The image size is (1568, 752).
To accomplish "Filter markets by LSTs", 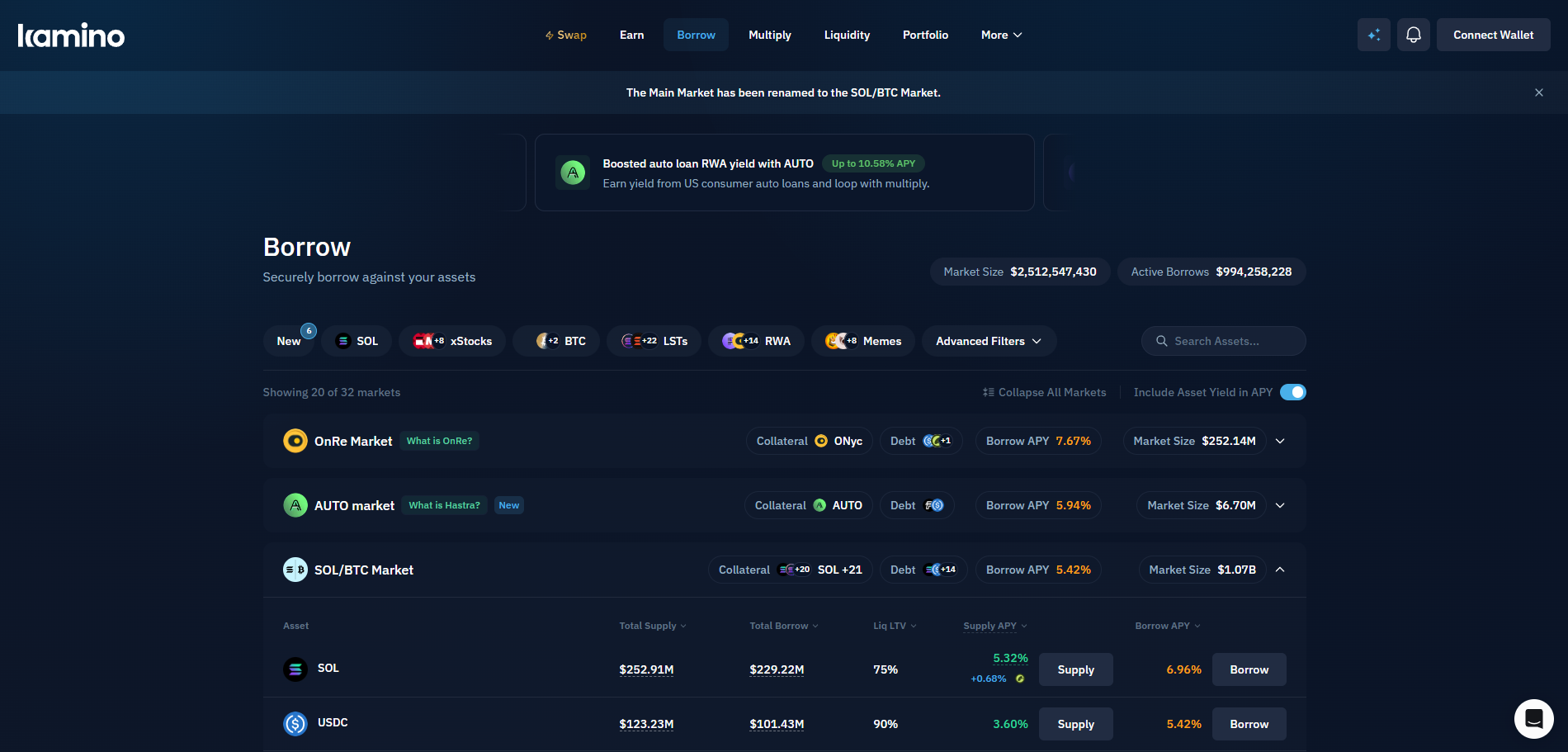I will click(654, 341).
